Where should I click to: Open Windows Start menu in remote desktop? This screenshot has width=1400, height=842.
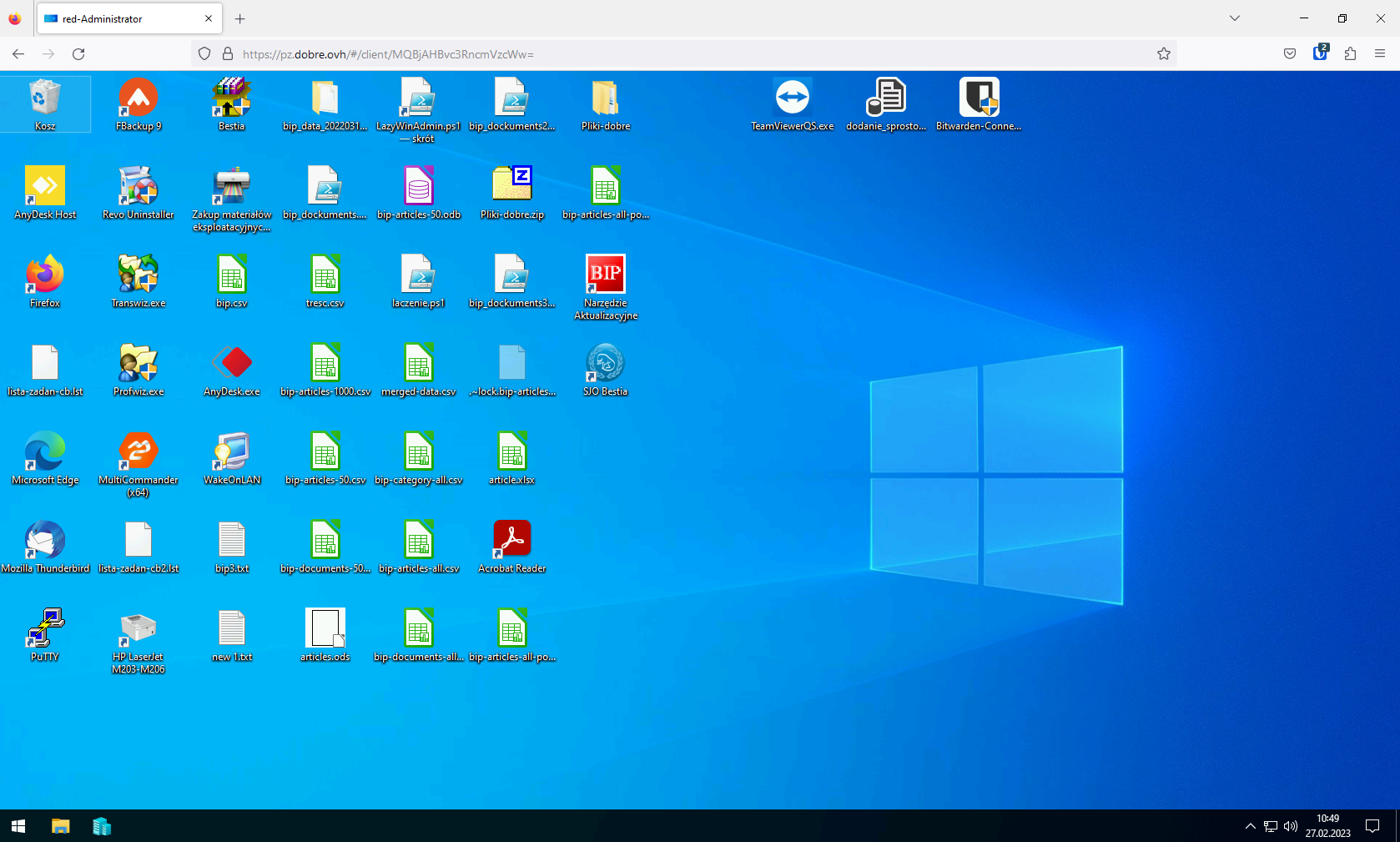point(18,826)
